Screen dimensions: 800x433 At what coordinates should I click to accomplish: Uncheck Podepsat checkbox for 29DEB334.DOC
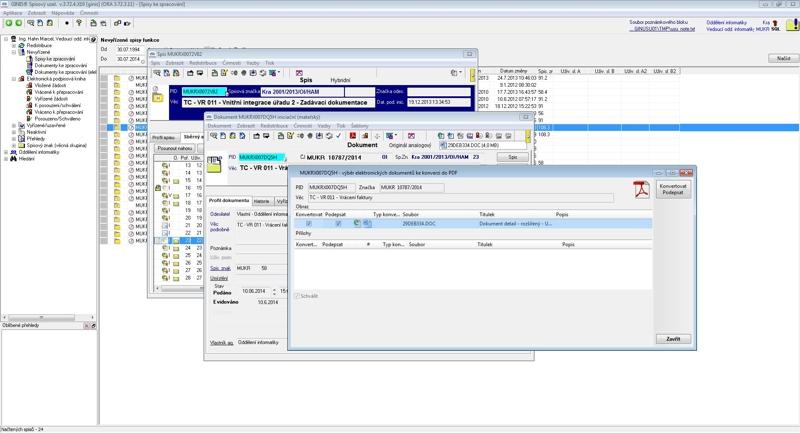339,223
